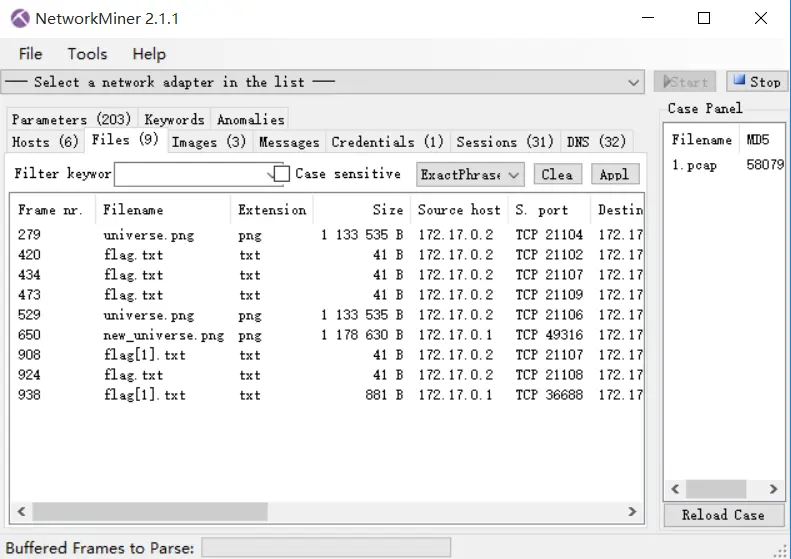Screen dimensions: 791x559
Task: Sort by the Source host column header
Action: pyautogui.click(x=459, y=210)
